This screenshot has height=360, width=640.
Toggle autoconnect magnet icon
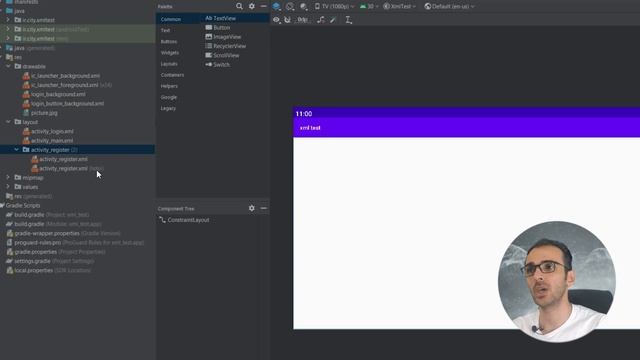[x=287, y=20]
